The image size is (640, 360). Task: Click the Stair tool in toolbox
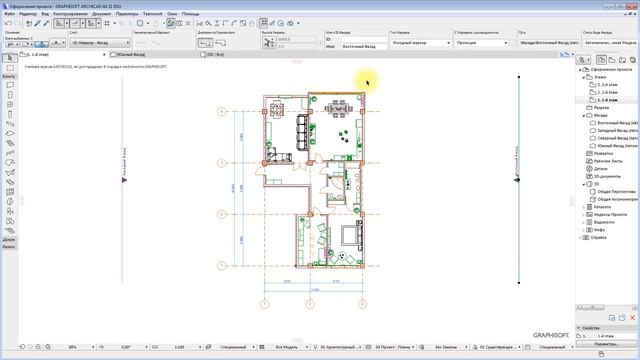10,153
